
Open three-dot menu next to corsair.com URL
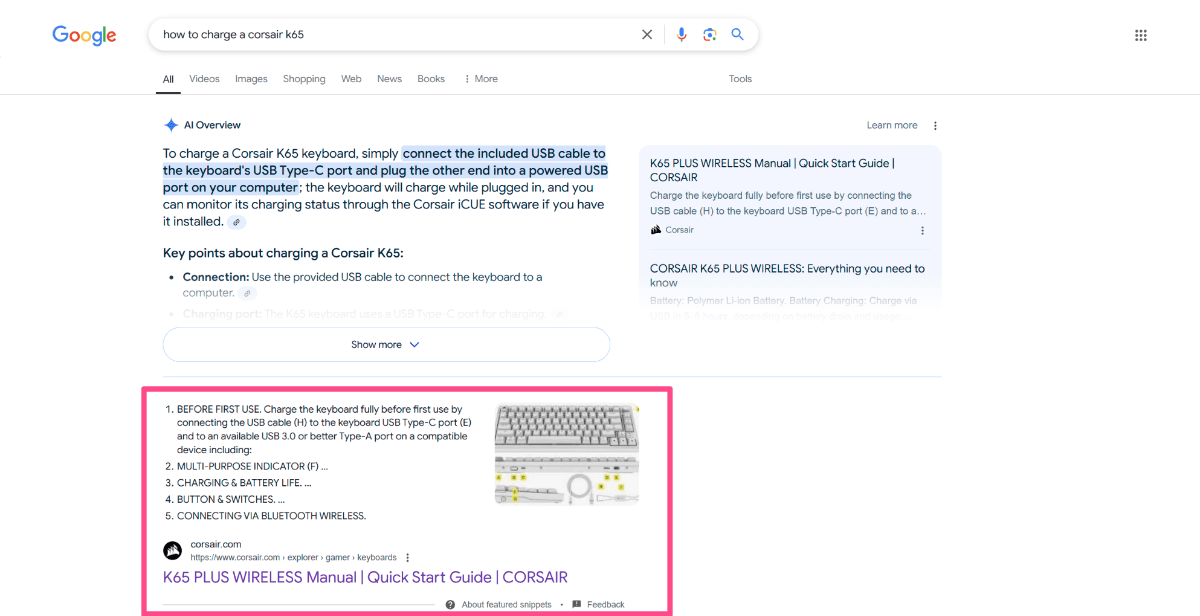point(407,558)
